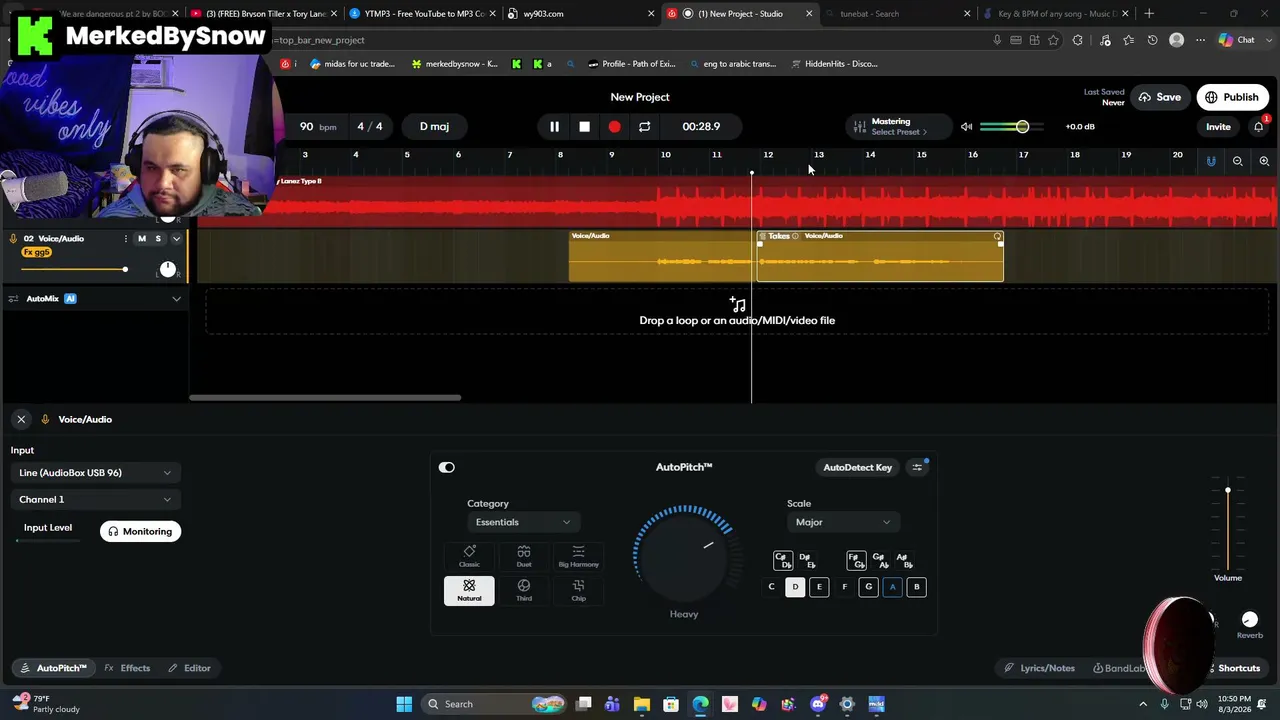
Task: Click the Publish button
Action: 1232,97
